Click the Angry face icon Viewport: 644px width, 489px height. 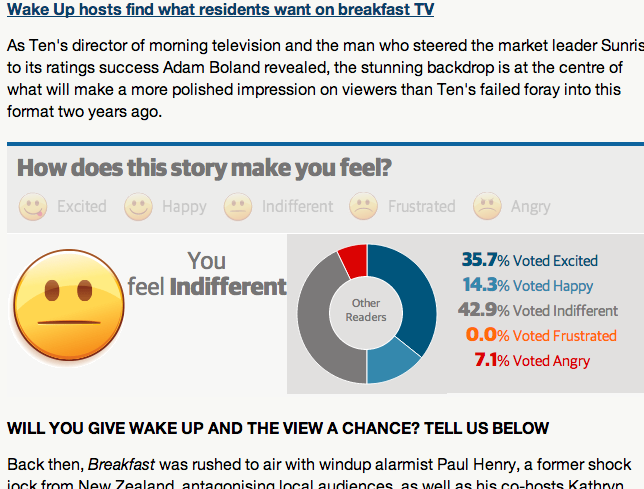click(487, 207)
